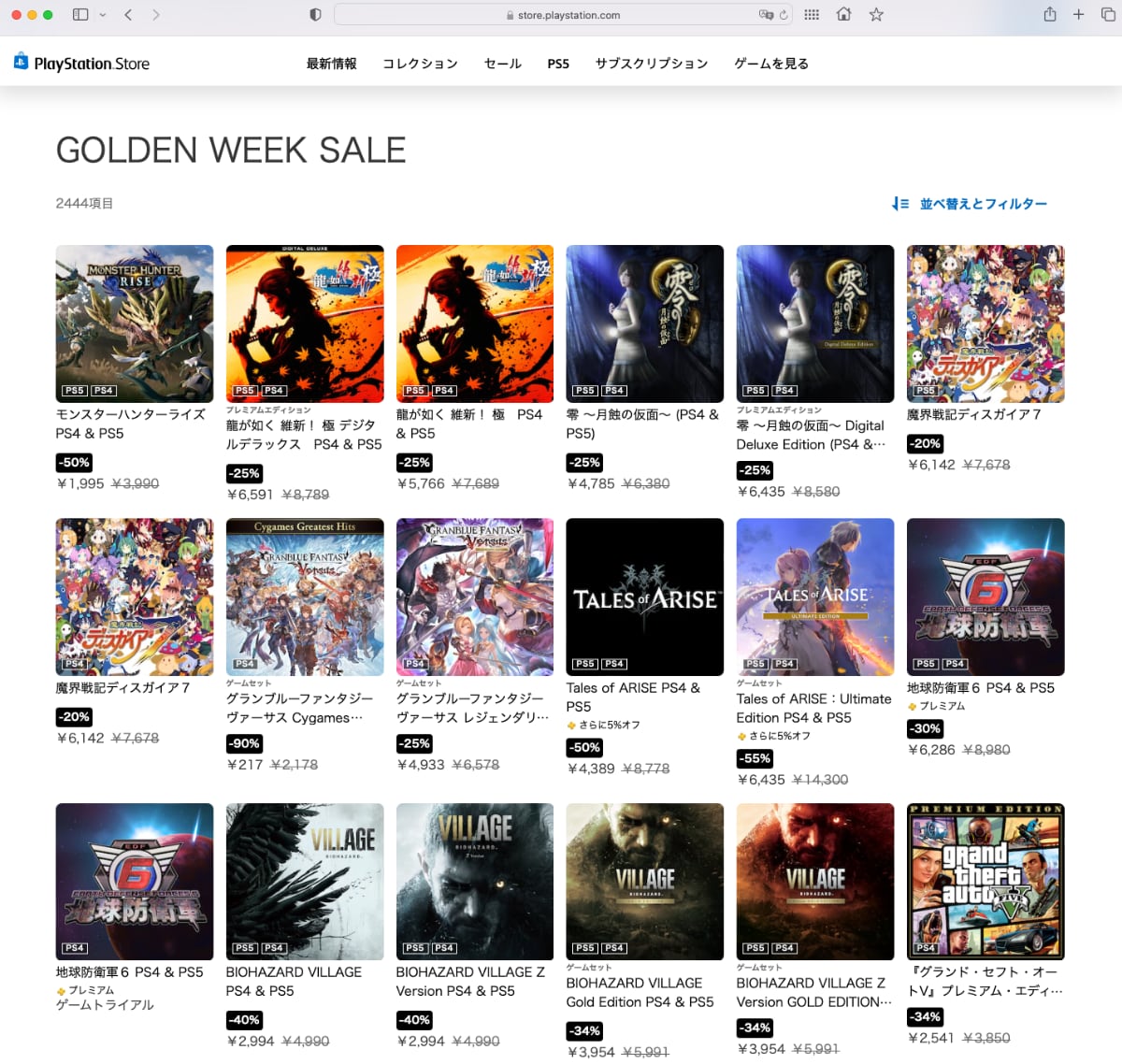The height and width of the screenshot is (1064, 1122).
Task: Open the PS5 navigation item
Action: pyautogui.click(x=558, y=64)
